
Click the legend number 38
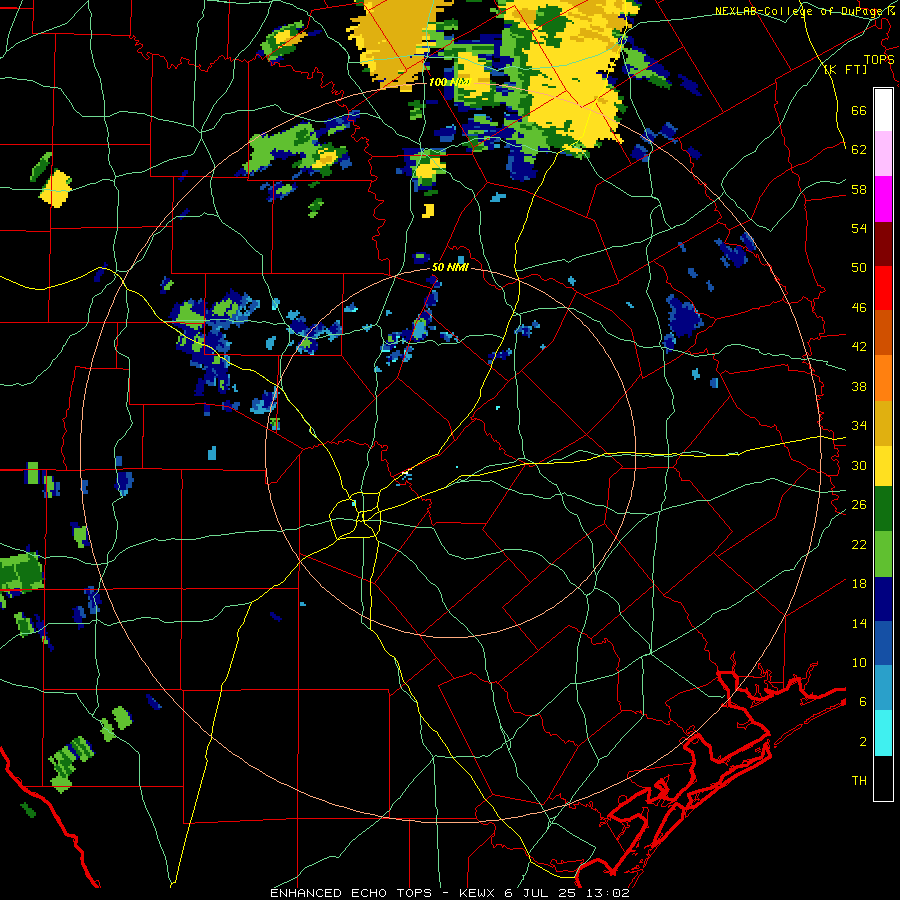tap(859, 386)
